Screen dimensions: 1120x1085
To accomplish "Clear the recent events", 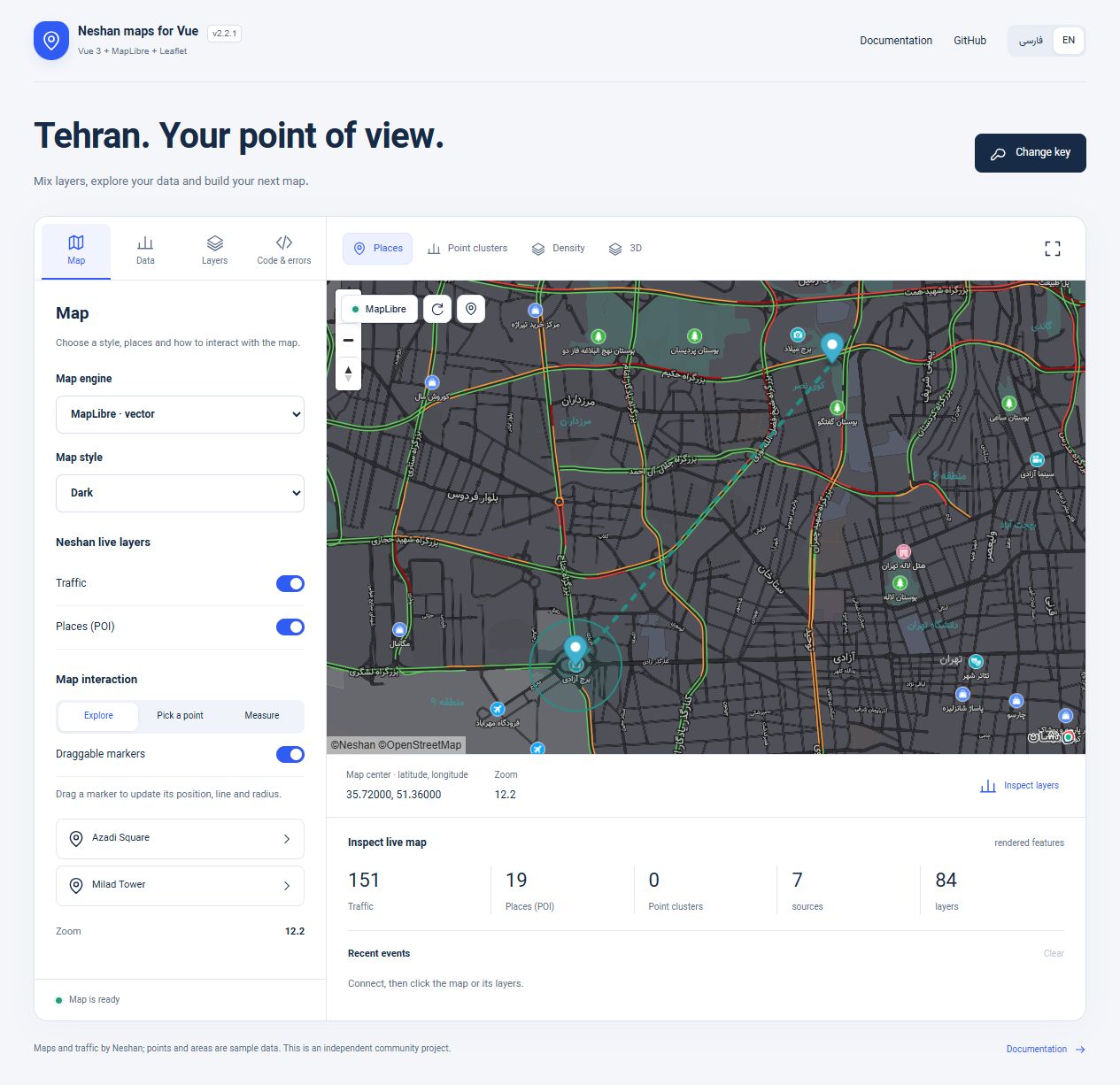I will 1054,954.
